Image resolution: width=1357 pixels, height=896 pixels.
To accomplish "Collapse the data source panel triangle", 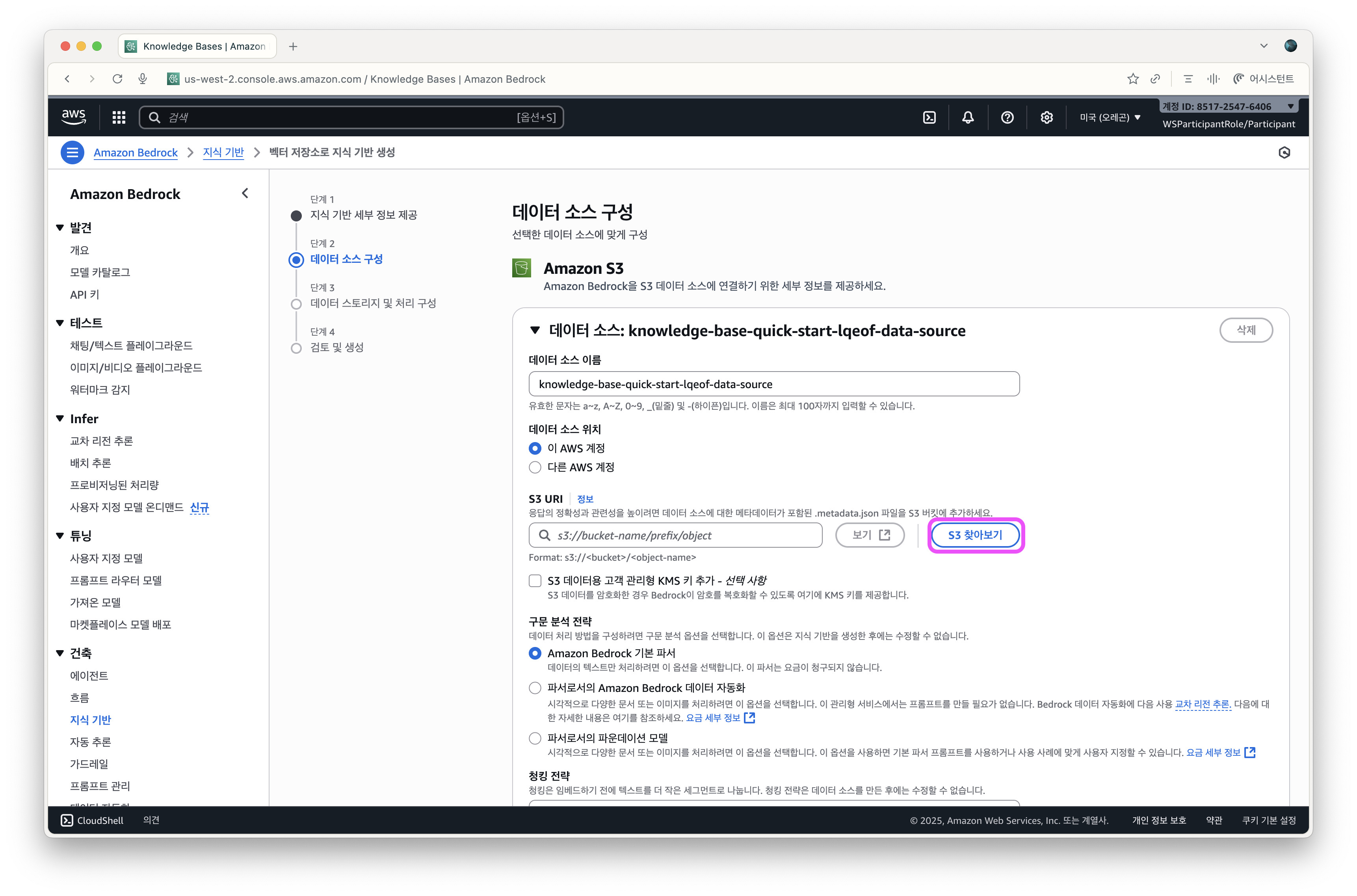I will (x=535, y=330).
